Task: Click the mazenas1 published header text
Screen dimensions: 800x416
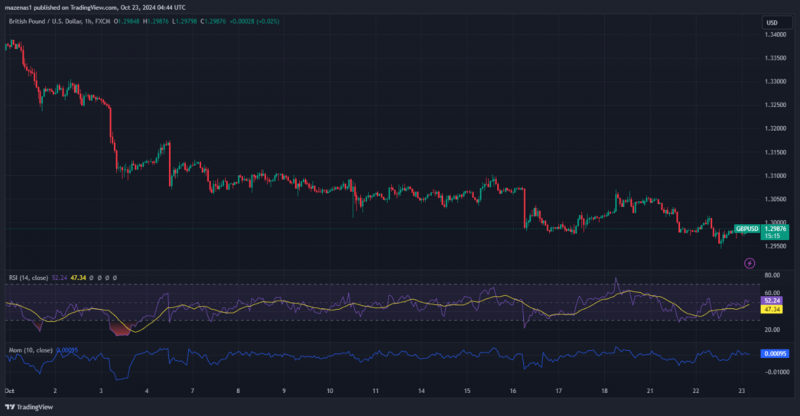Action: pos(95,8)
